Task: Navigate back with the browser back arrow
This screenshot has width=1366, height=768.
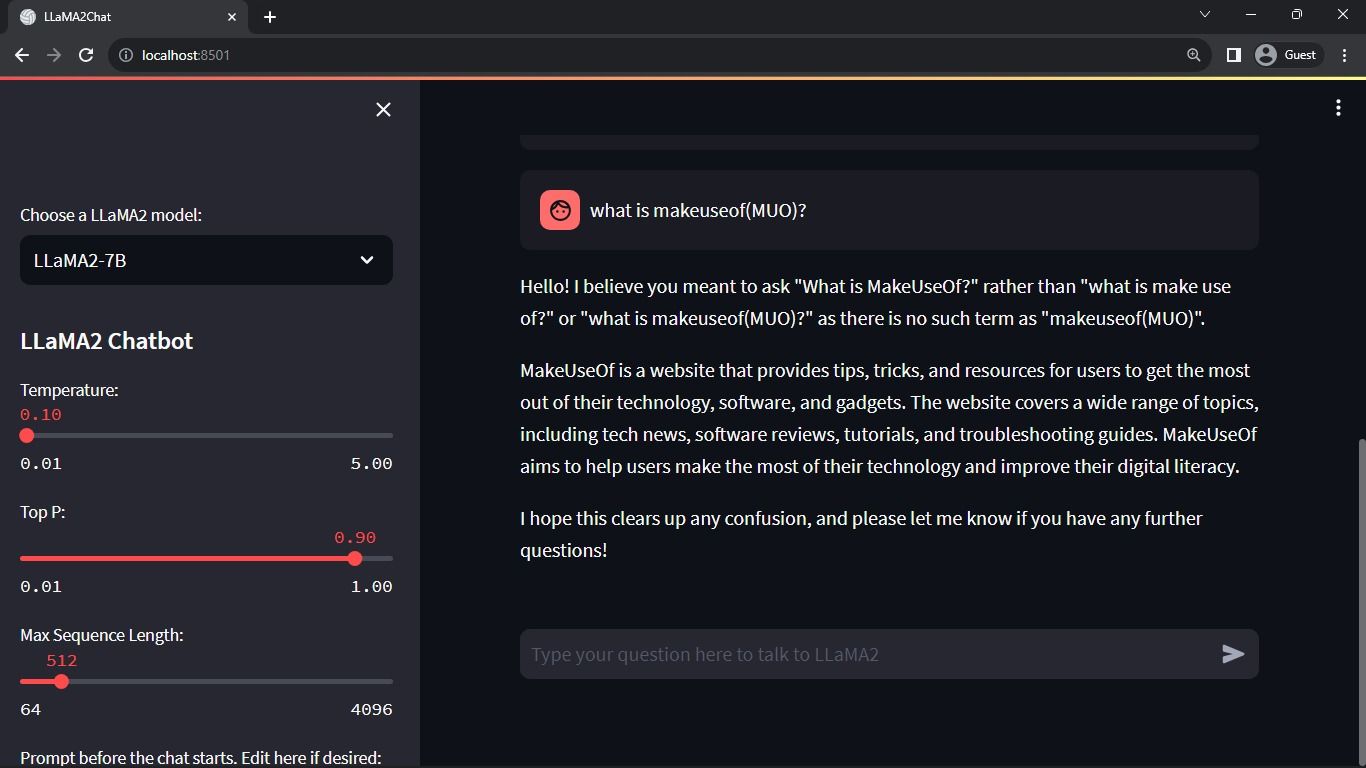Action: coord(22,55)
